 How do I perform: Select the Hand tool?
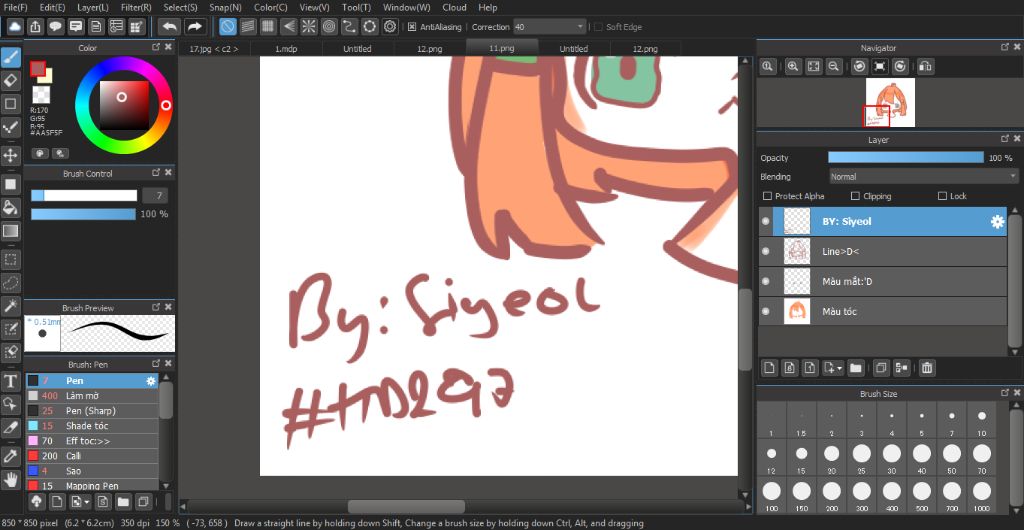point(10,480)
